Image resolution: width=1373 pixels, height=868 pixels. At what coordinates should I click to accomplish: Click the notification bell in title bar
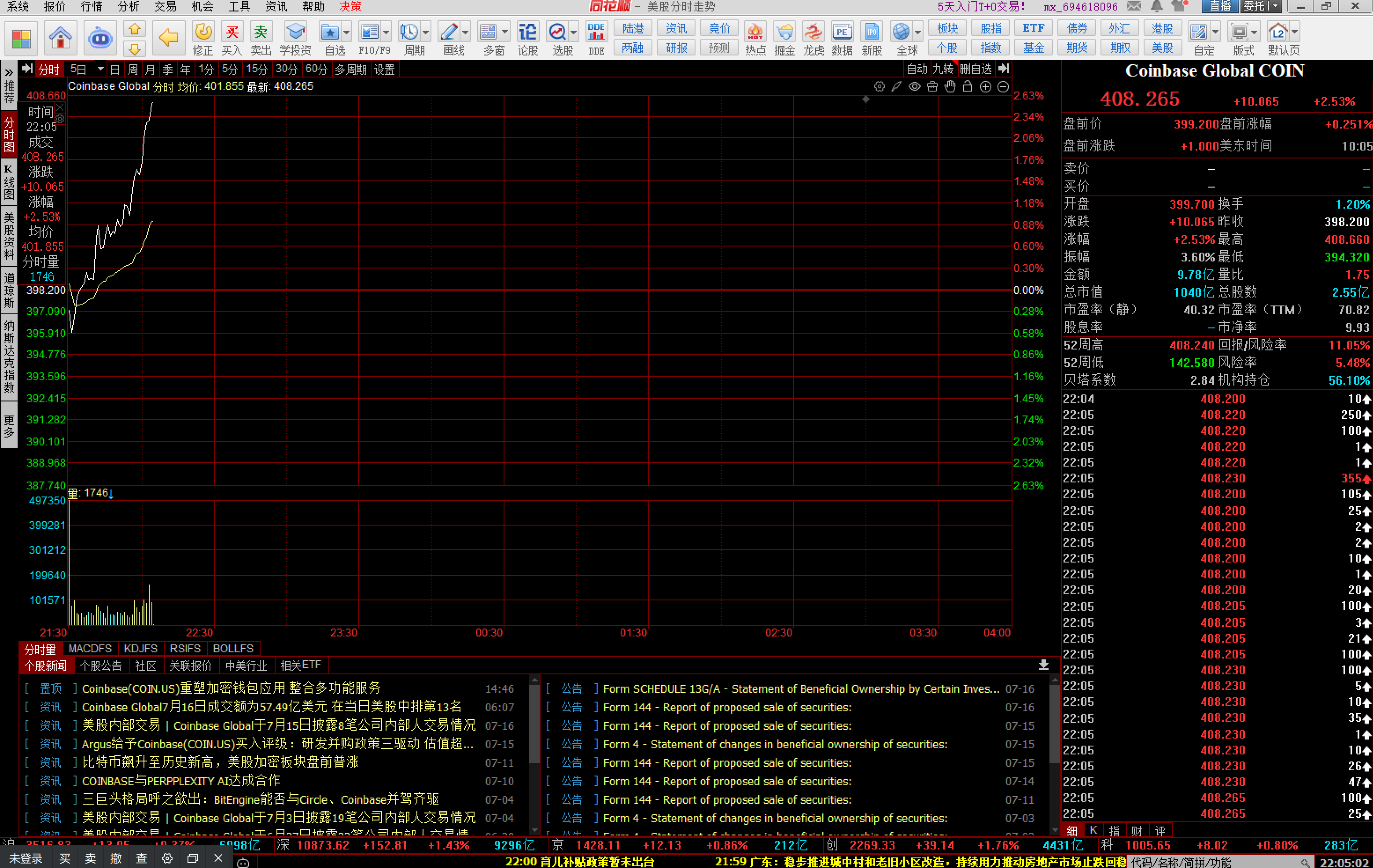[x=1156, y=6]
